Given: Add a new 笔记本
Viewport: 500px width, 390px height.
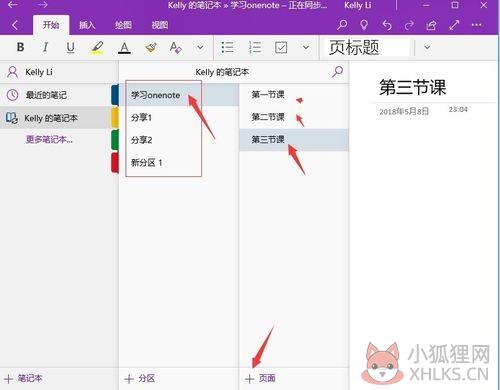Looking at the screenshot, I should 23,379.
